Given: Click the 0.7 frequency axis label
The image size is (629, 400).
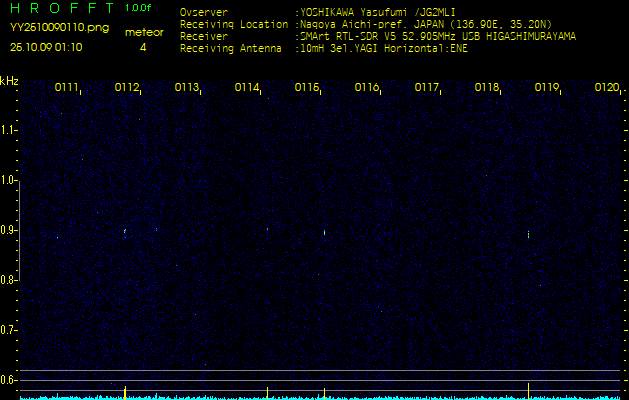Looking at the screenshot, I should pyautogui.click(x=8, y=330).
